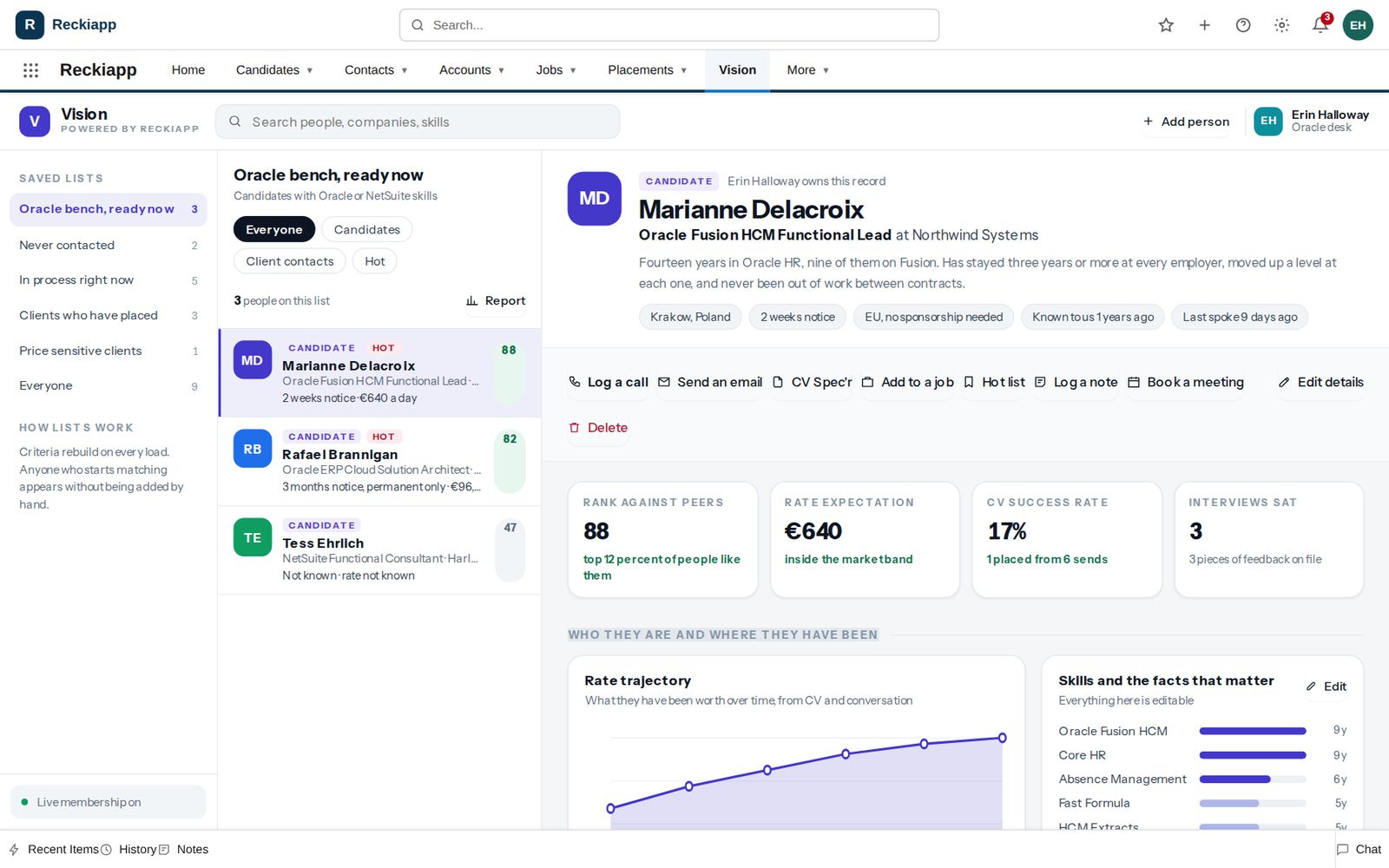This screenshot has width=1389, height=868.
Task: Select the Hot filter pill
Action: (375, 261)
